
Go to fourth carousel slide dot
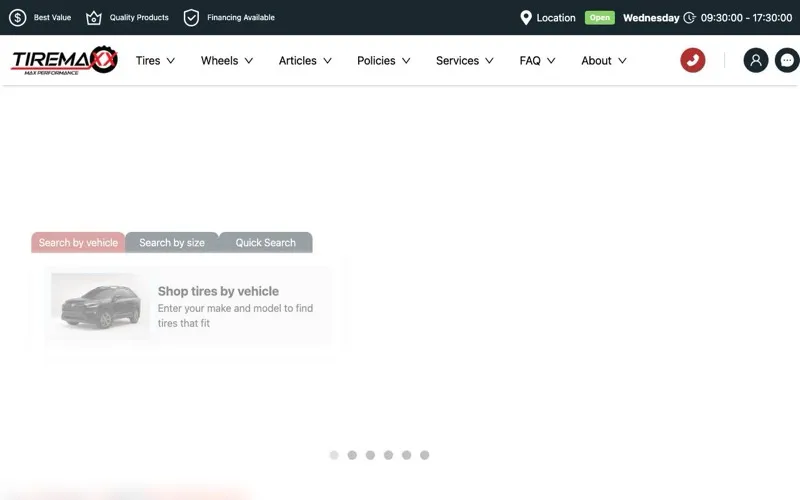point(388,455)
